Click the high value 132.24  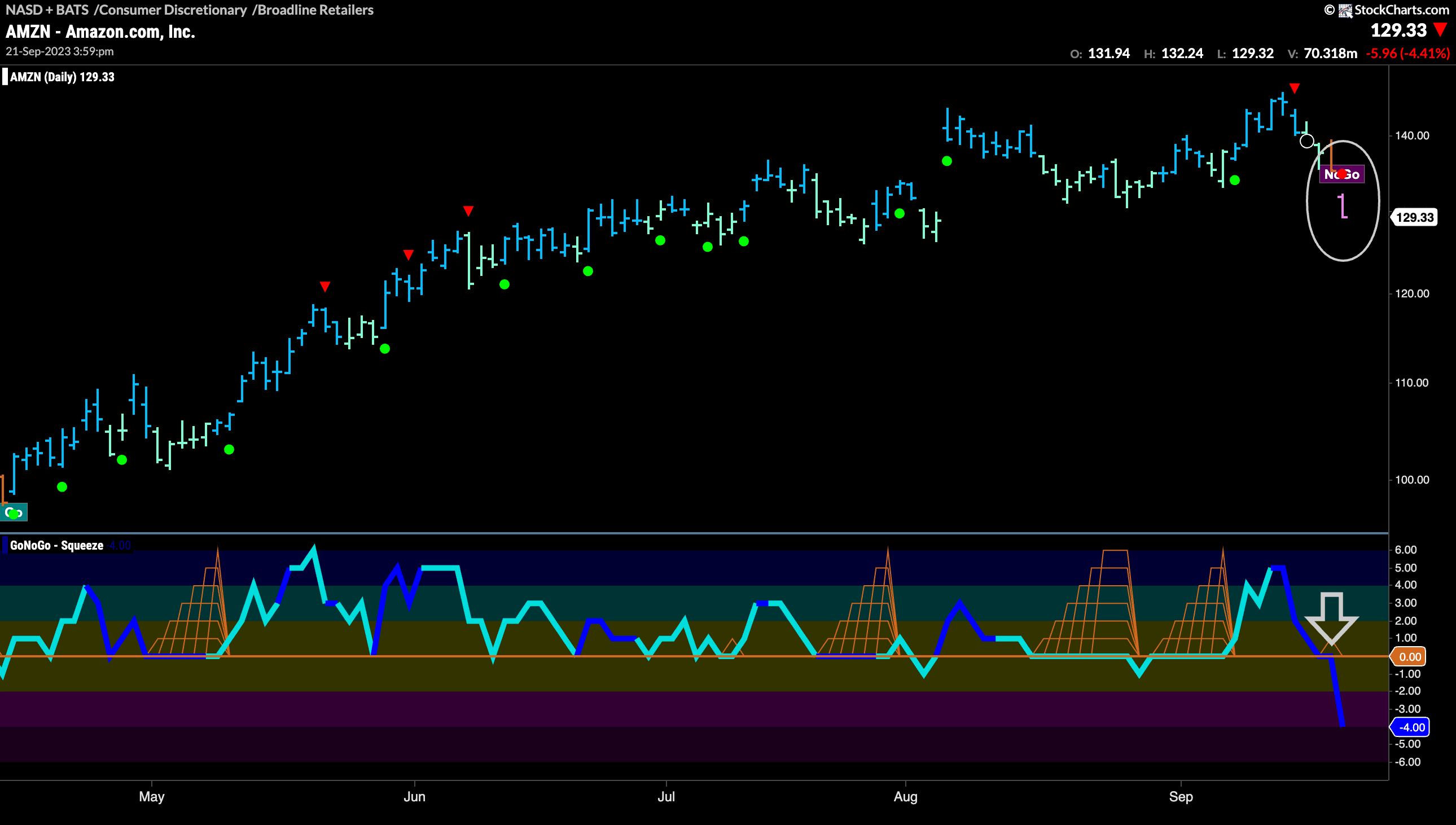point(1182,53)
